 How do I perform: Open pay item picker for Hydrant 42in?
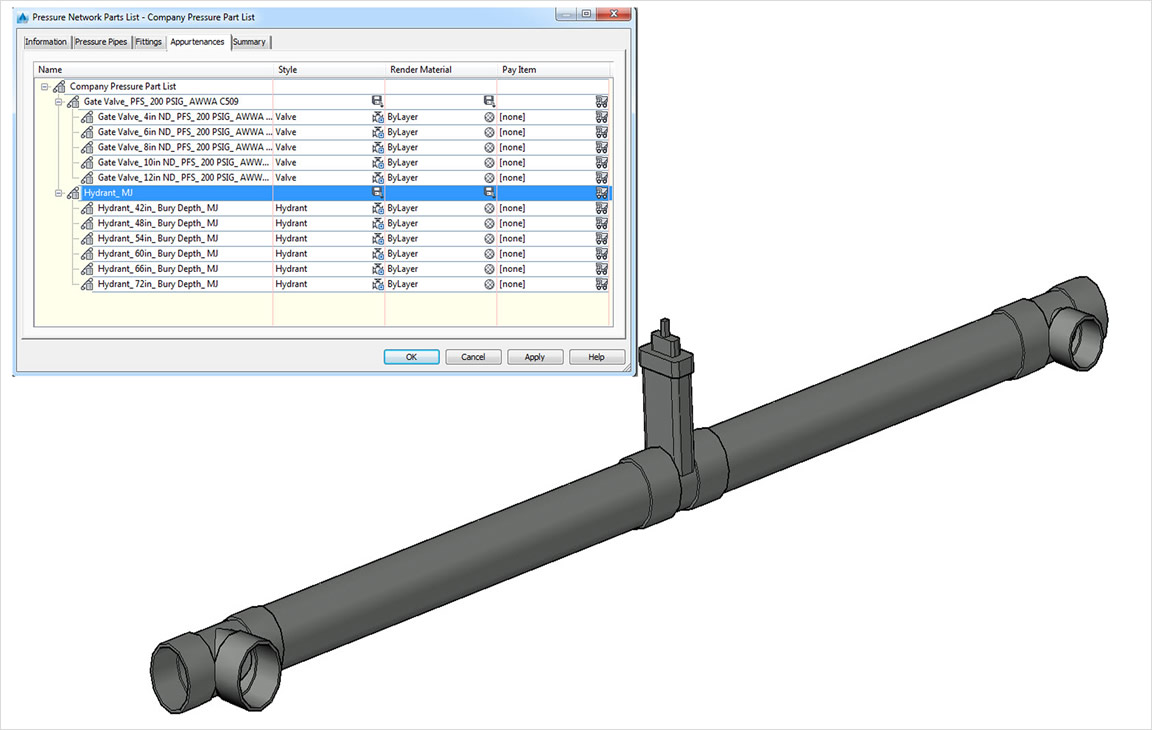[602, 209]
